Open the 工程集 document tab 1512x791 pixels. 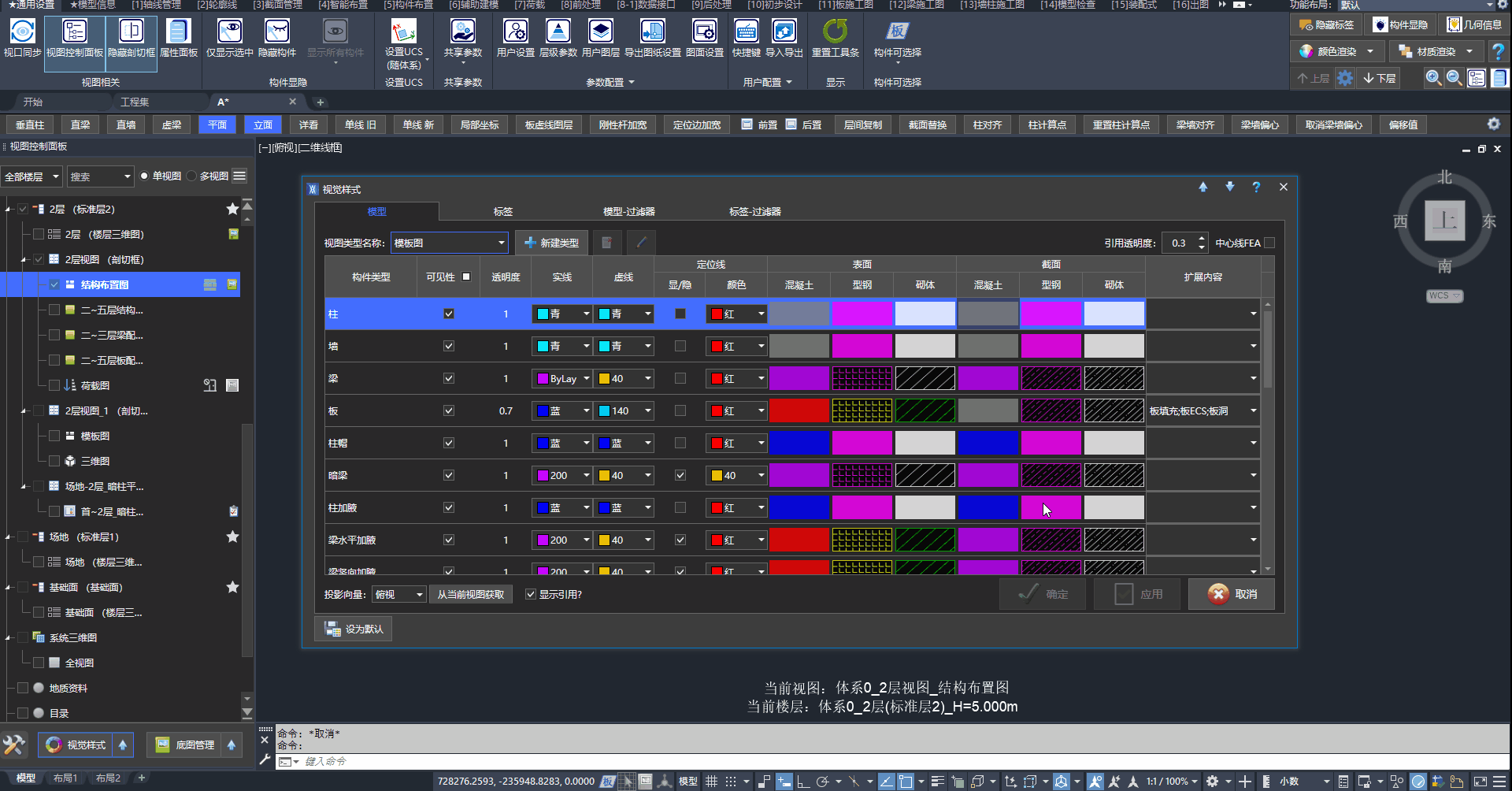coord(135,102)
